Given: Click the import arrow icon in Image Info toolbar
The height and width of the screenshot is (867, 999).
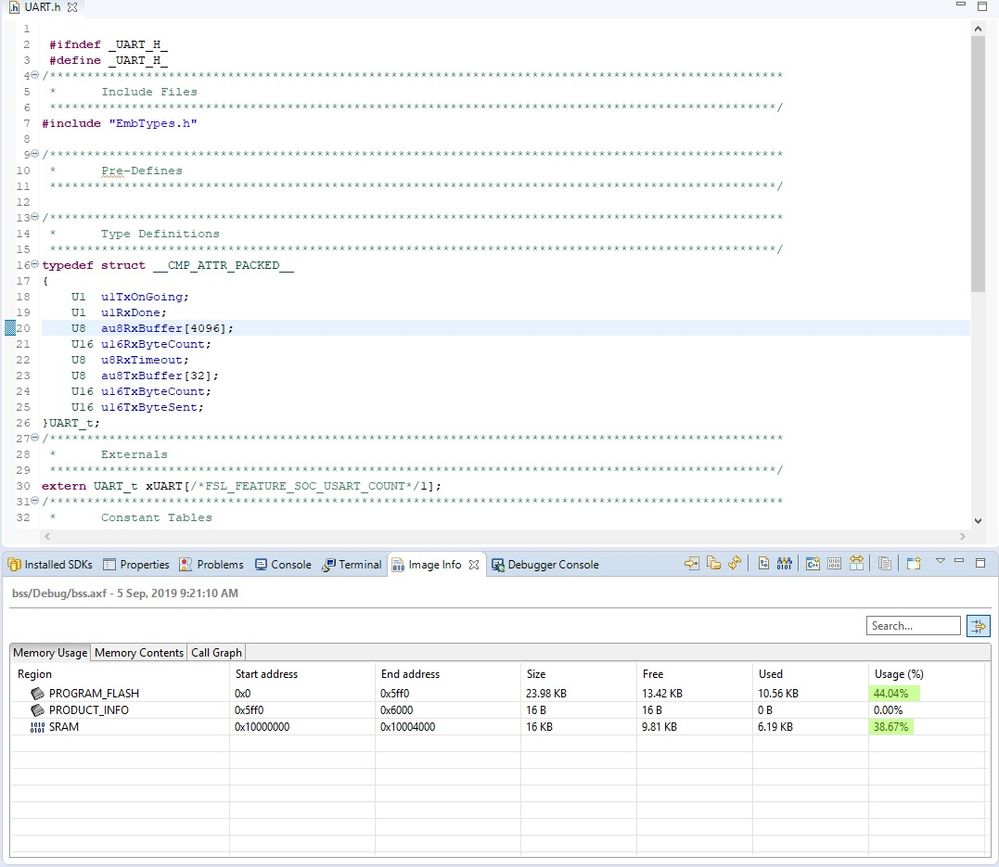Looking at the screenshot, I should (692, 564).
